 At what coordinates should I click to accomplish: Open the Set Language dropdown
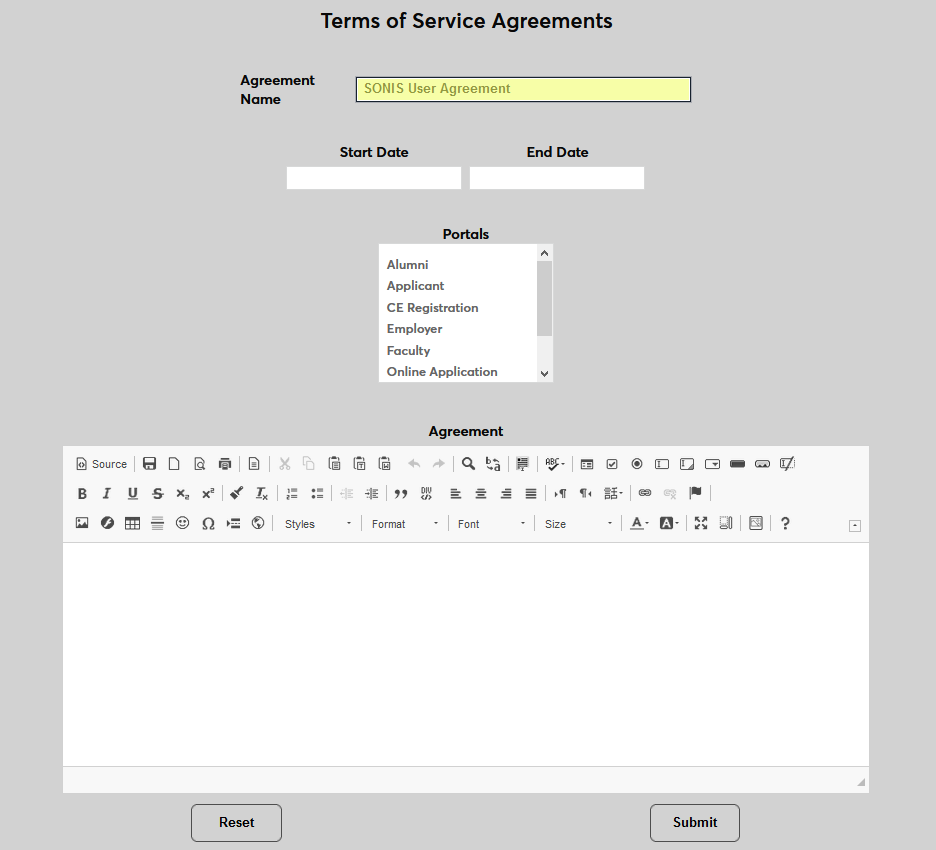click(613, 494)
